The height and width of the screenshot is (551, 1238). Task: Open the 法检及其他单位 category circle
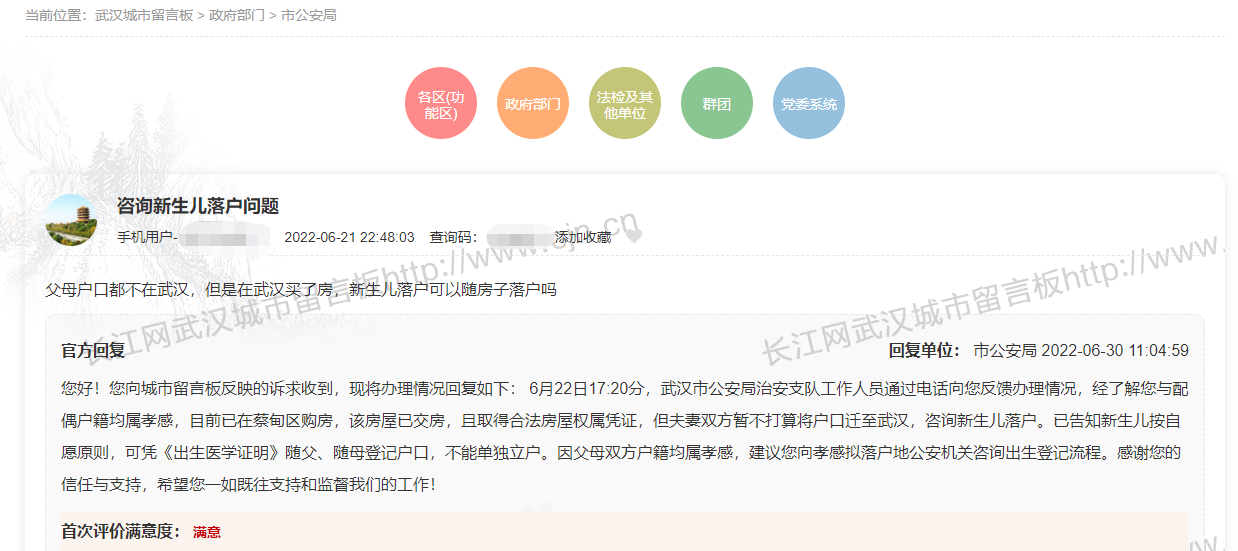pos(625,104)
